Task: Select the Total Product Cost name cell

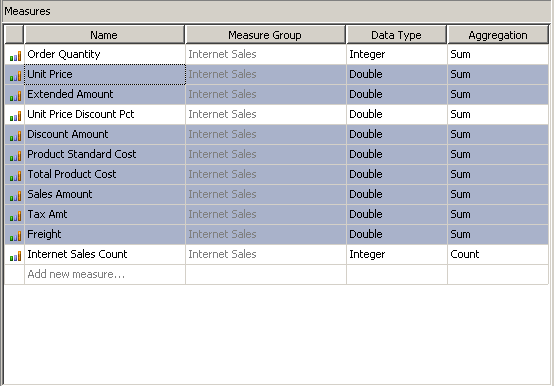Action: (x=105, y=174)
